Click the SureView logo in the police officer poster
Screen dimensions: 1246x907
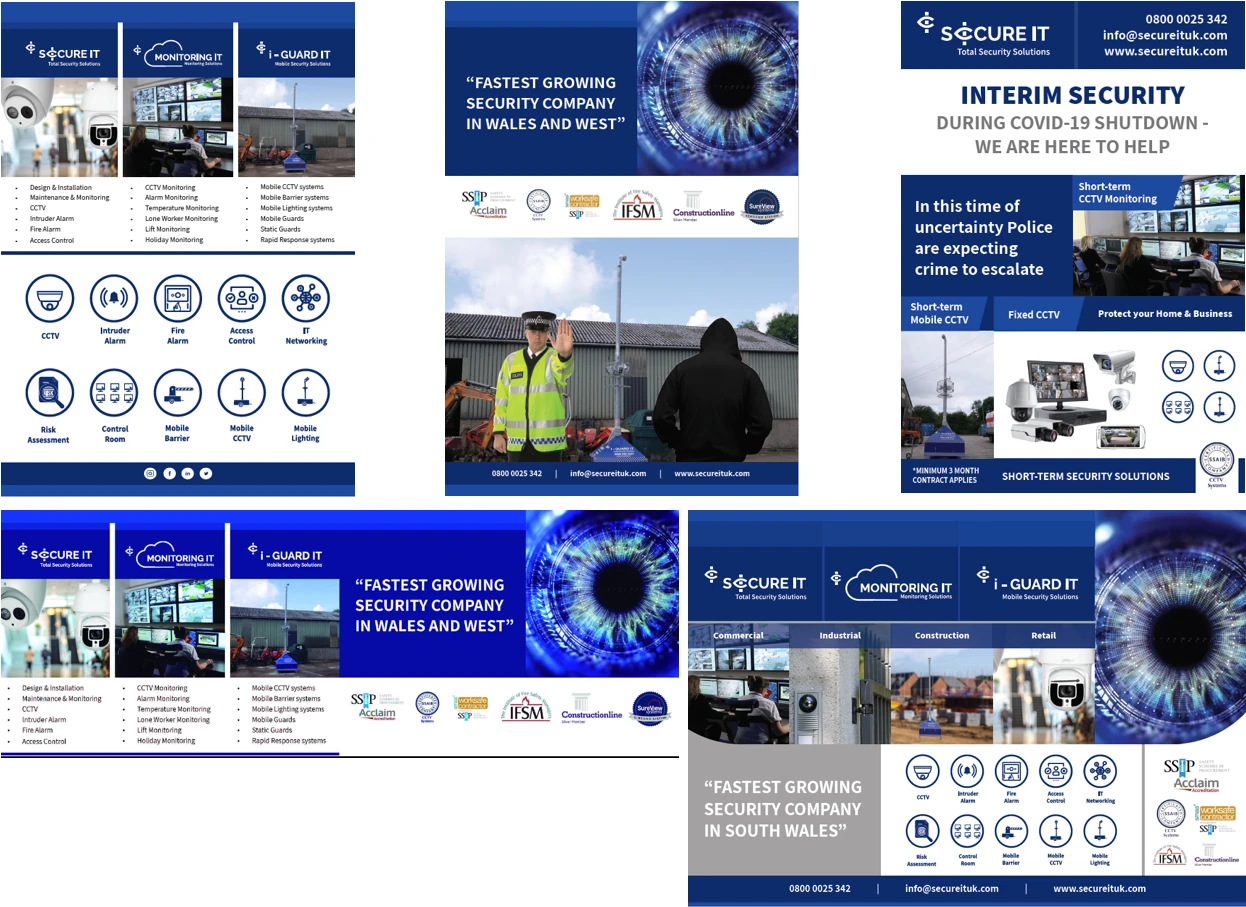click(763, 207)
